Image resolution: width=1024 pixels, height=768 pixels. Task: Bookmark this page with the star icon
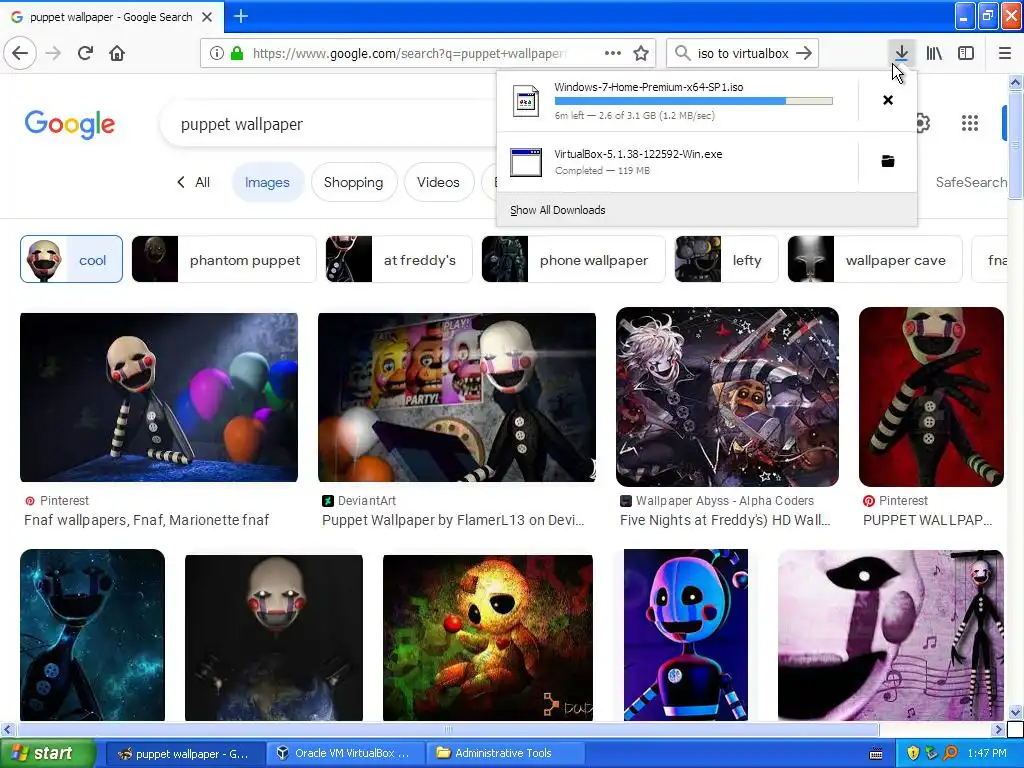(641, 53)
